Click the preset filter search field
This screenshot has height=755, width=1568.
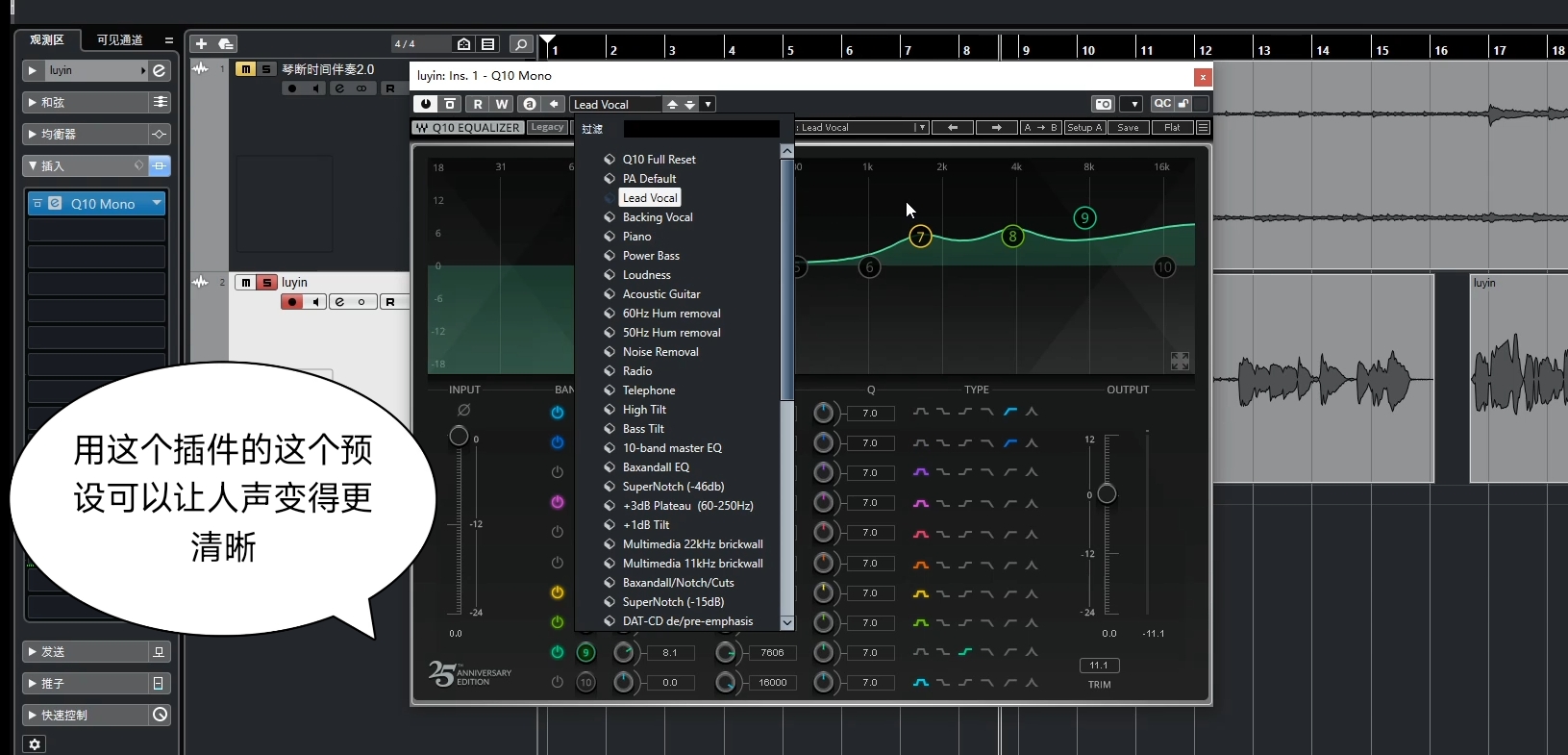[701, 129]
